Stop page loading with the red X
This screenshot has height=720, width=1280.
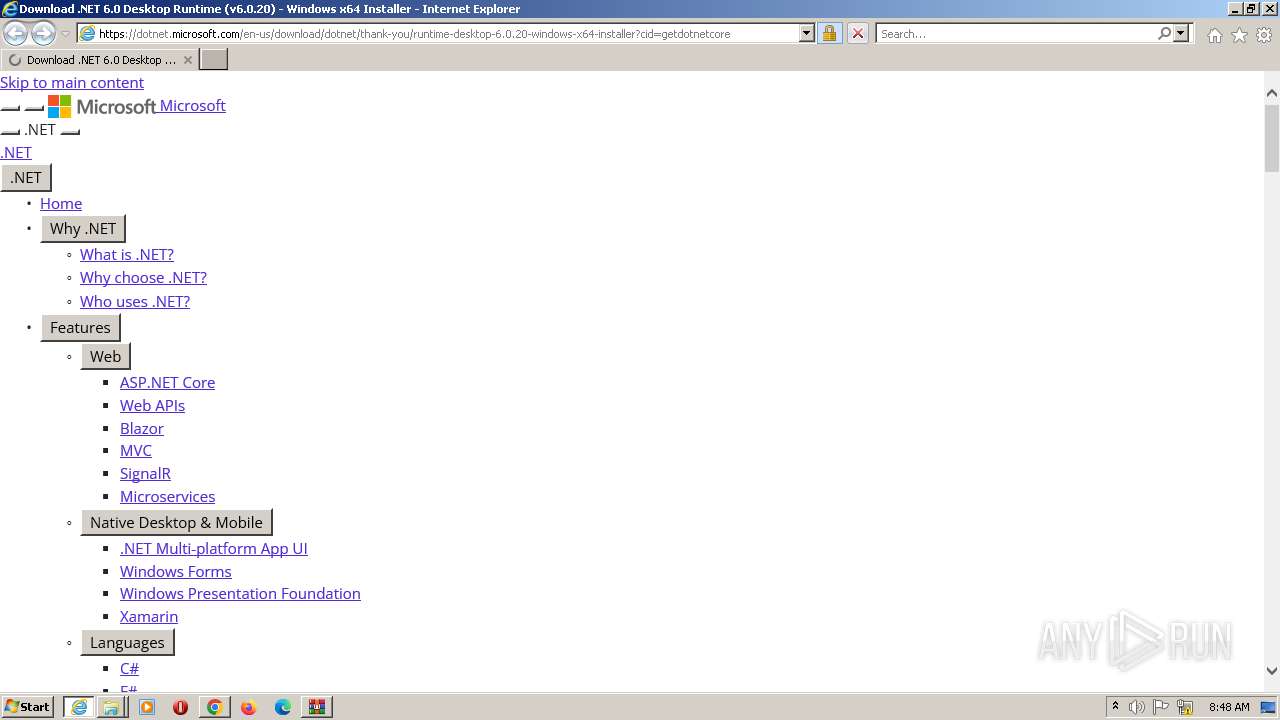[x=857, y=33]
